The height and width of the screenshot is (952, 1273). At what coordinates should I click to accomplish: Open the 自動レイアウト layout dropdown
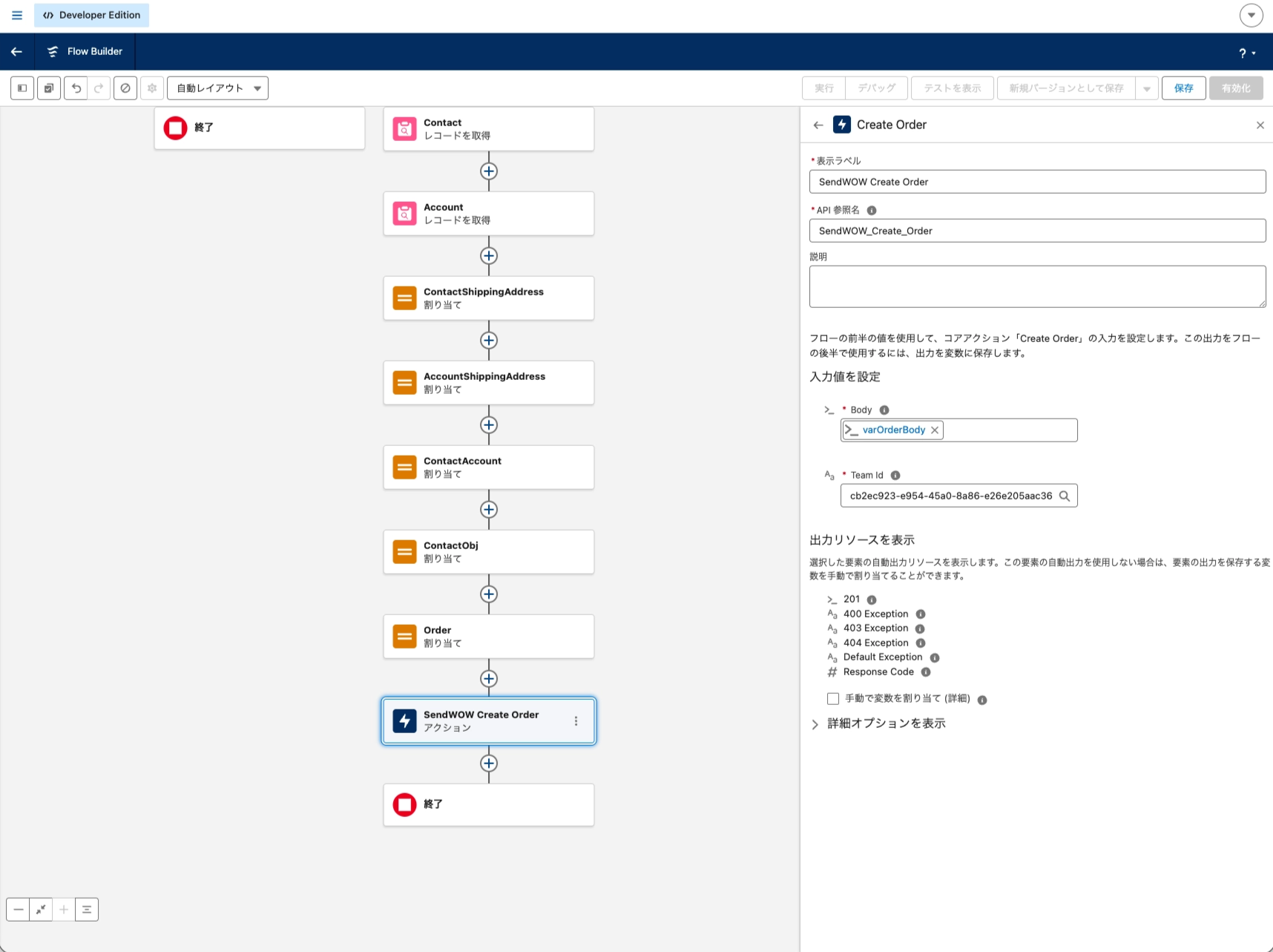click(217, 88)
